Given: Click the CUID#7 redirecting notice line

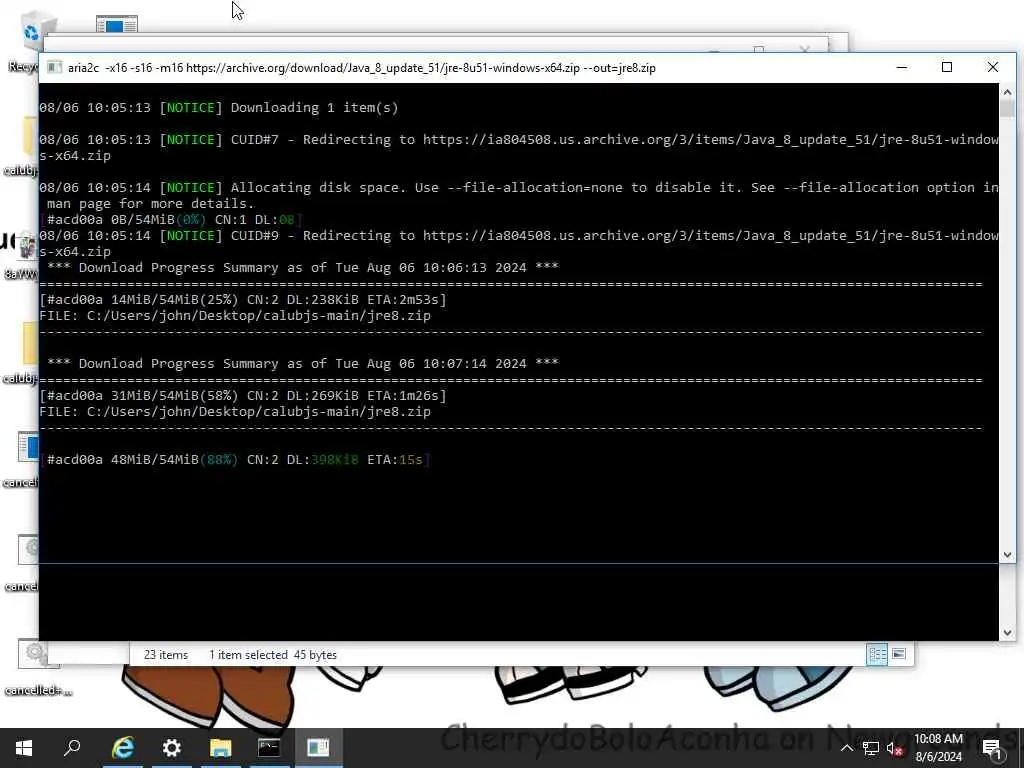Looking at the screenshot, I should (x=519, y=148).
